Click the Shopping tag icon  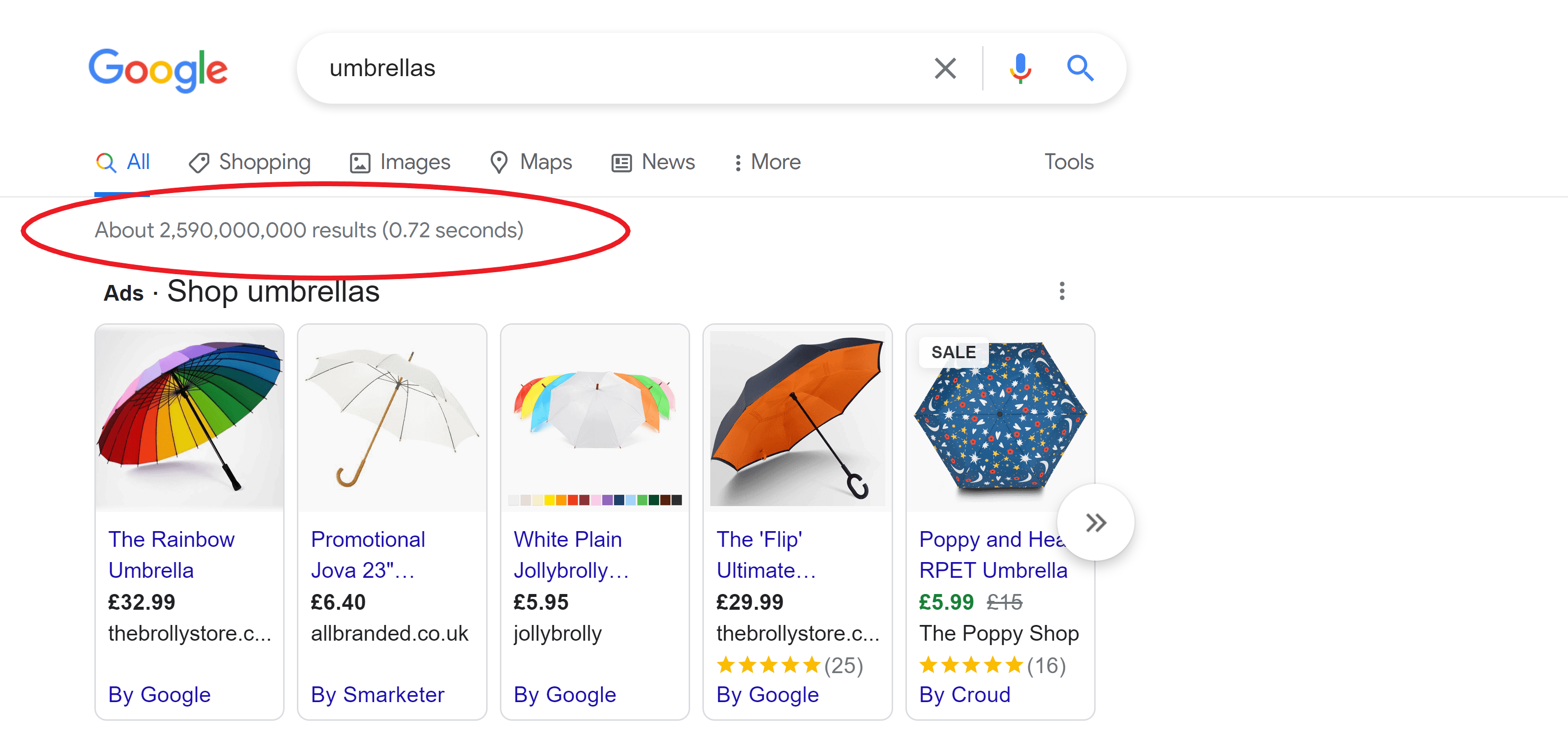[199, 163]
